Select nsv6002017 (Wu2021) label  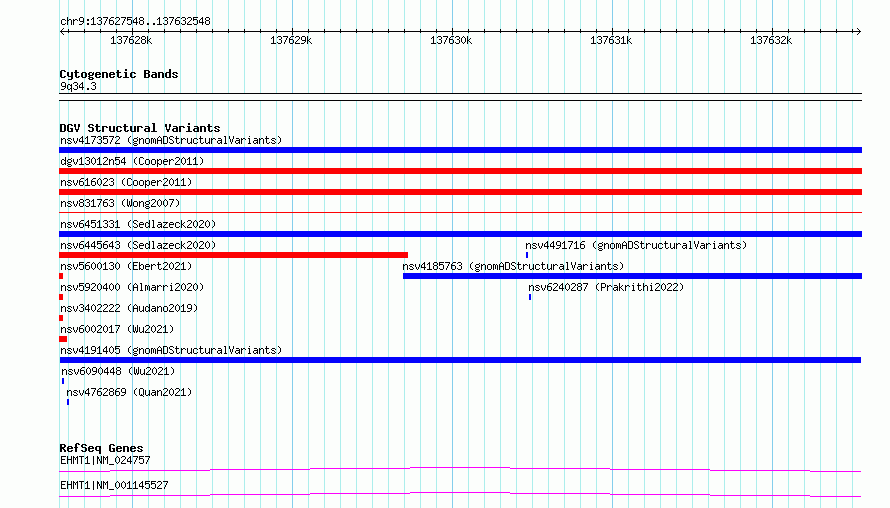tap(117, 329)
